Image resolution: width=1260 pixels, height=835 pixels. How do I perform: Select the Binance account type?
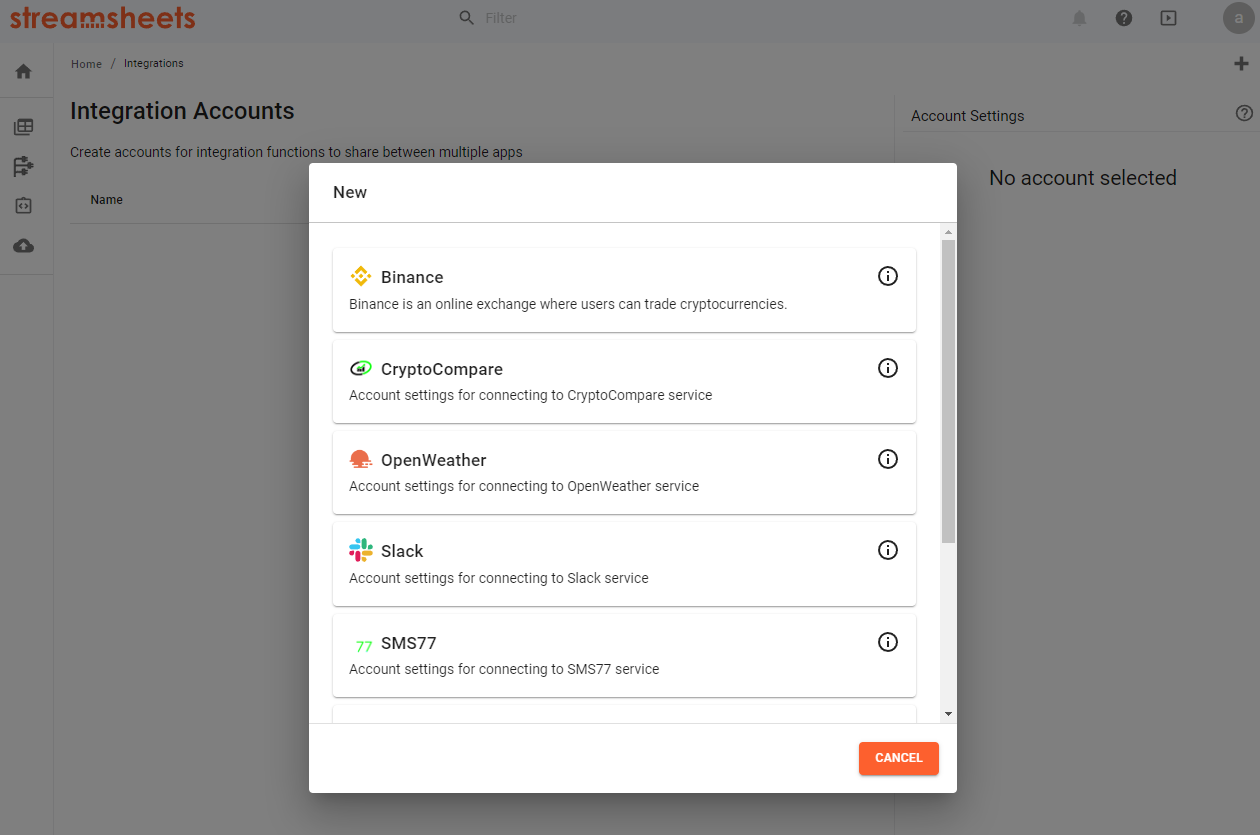pyautogui.click(x=624, y=290)
